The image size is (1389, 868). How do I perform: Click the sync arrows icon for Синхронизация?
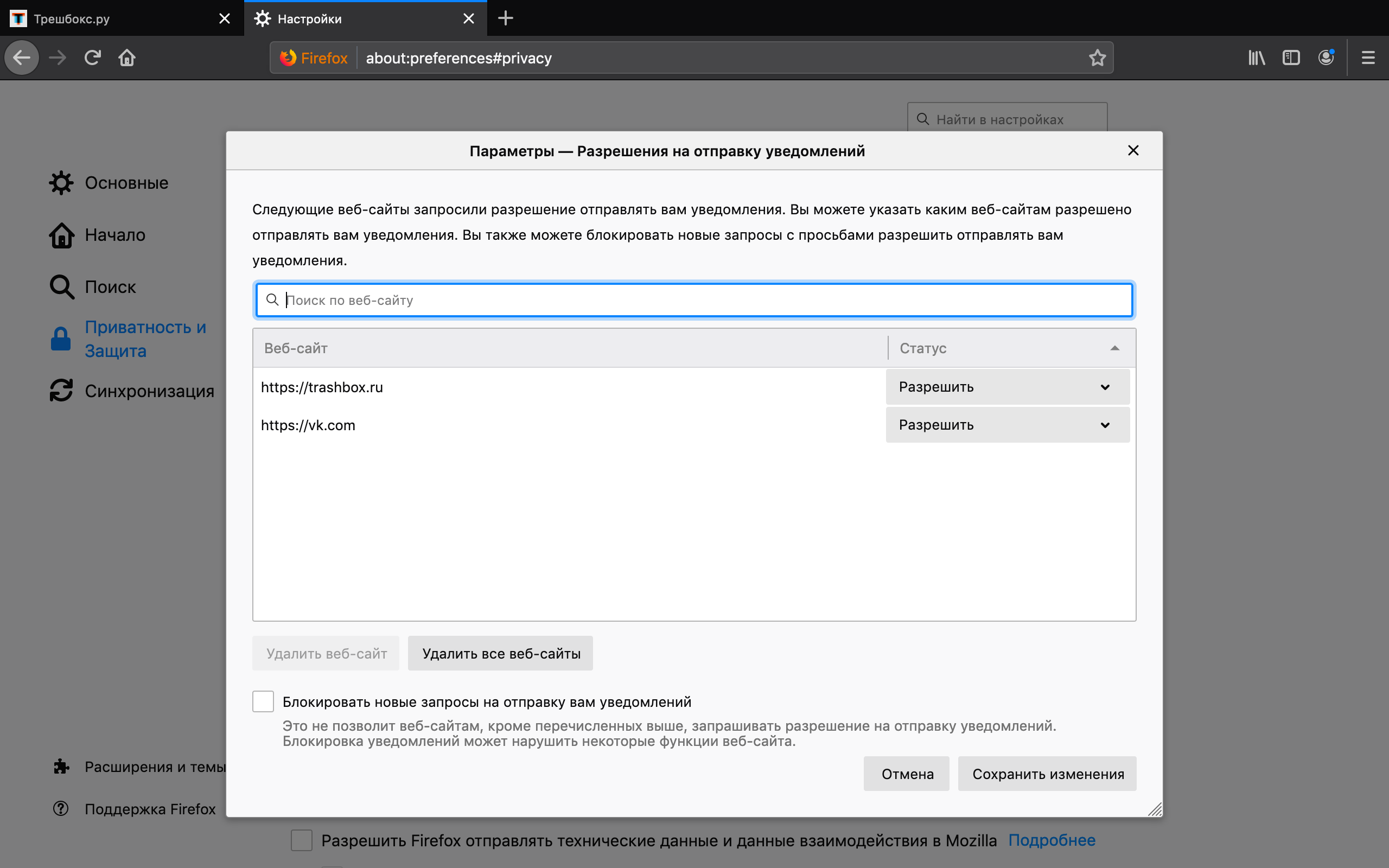pyautogui.click(x=61, y=391)
